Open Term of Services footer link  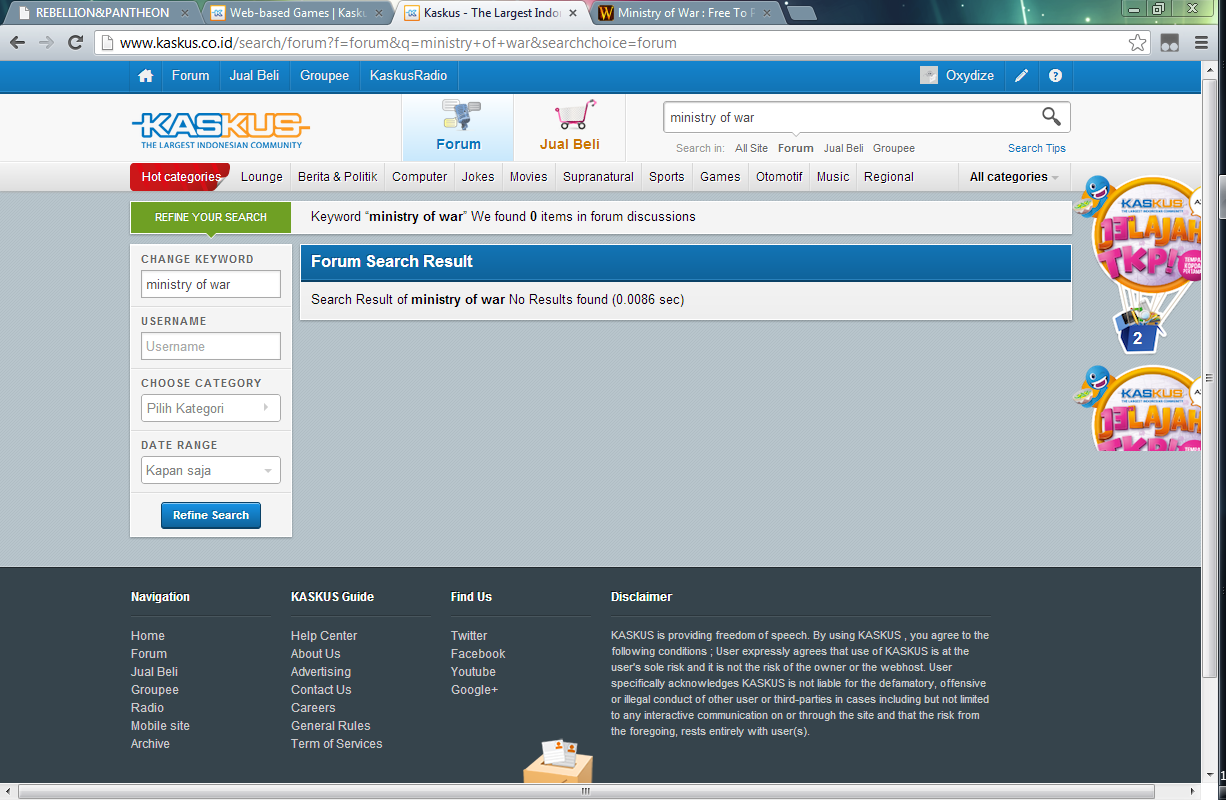337,744
